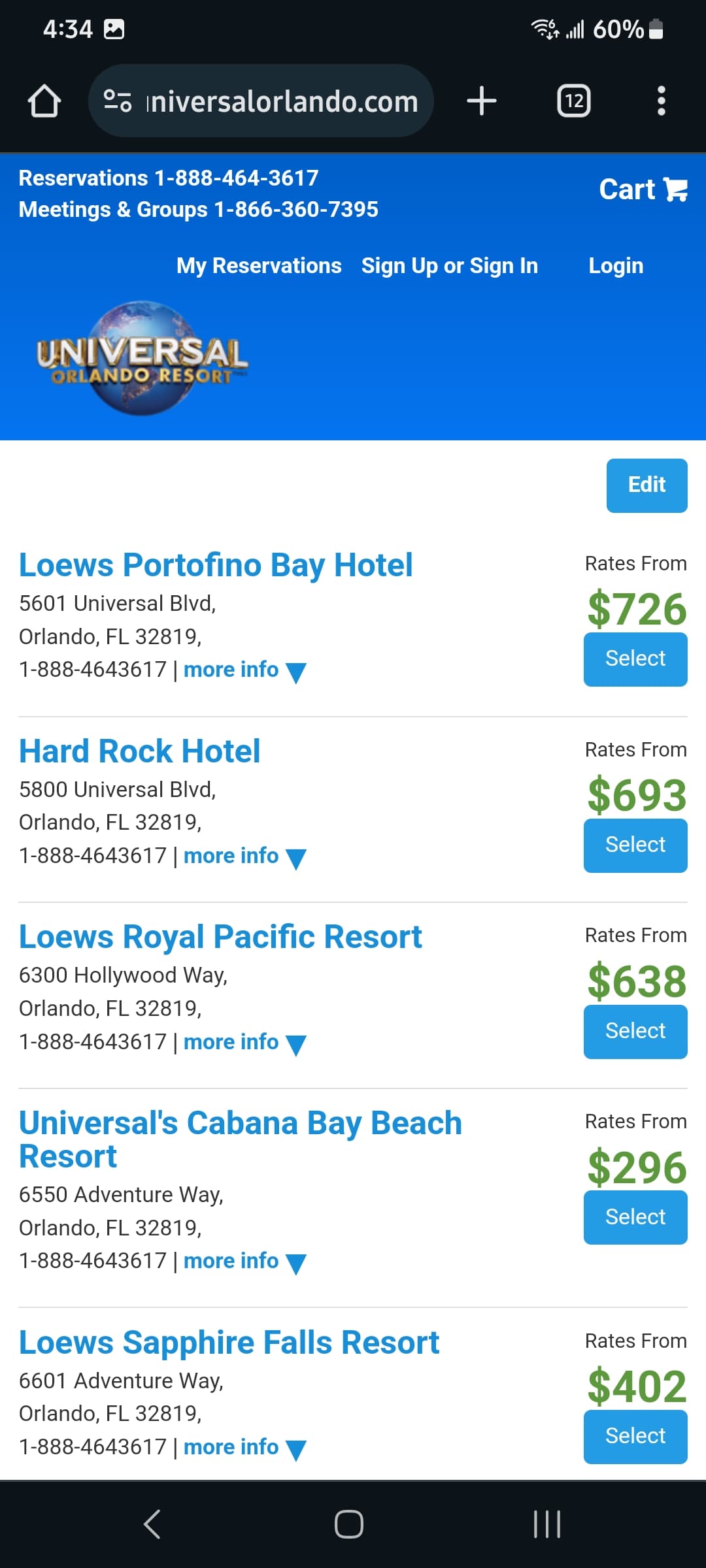Tap the site settings icon in address bar
Screen dimensions: 706x1568
click(118, 101)
